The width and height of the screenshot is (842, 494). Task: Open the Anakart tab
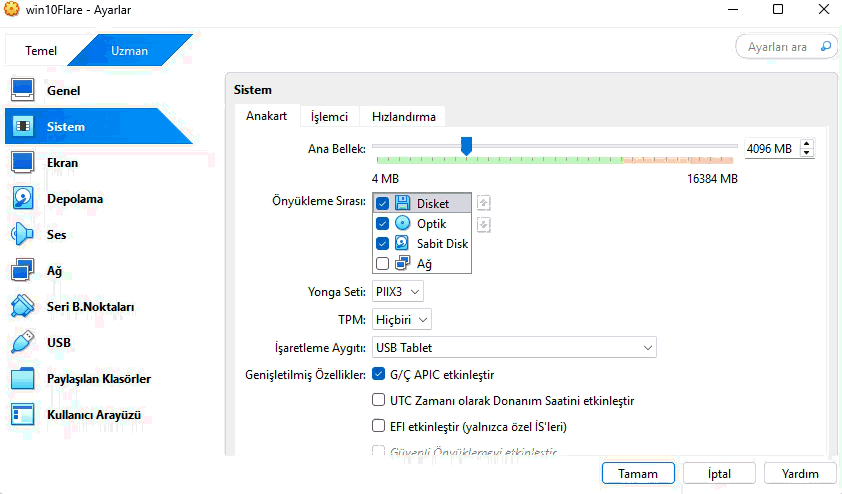point(266,116)
